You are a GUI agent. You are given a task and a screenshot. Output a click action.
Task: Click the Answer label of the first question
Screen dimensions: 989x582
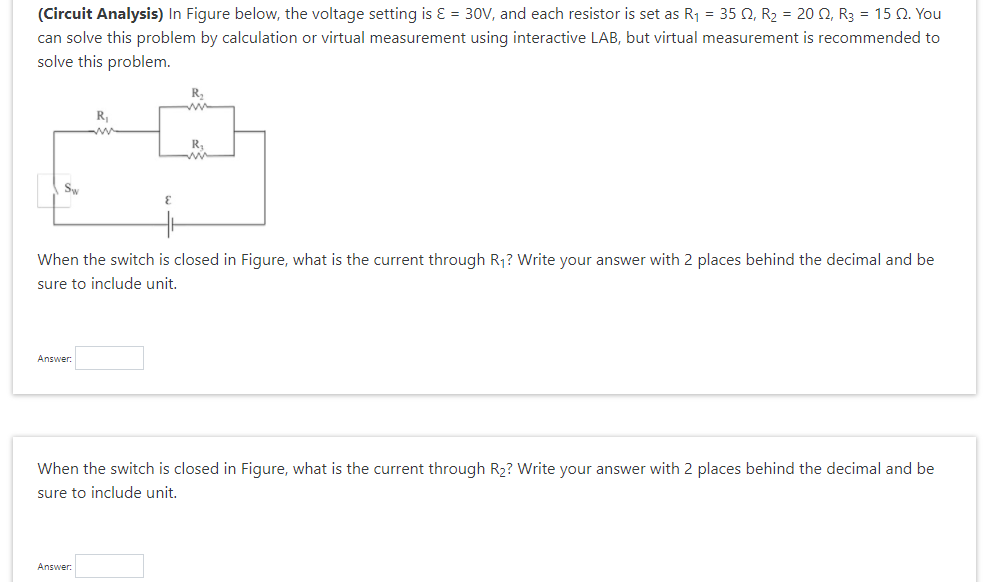pos(53,358)
